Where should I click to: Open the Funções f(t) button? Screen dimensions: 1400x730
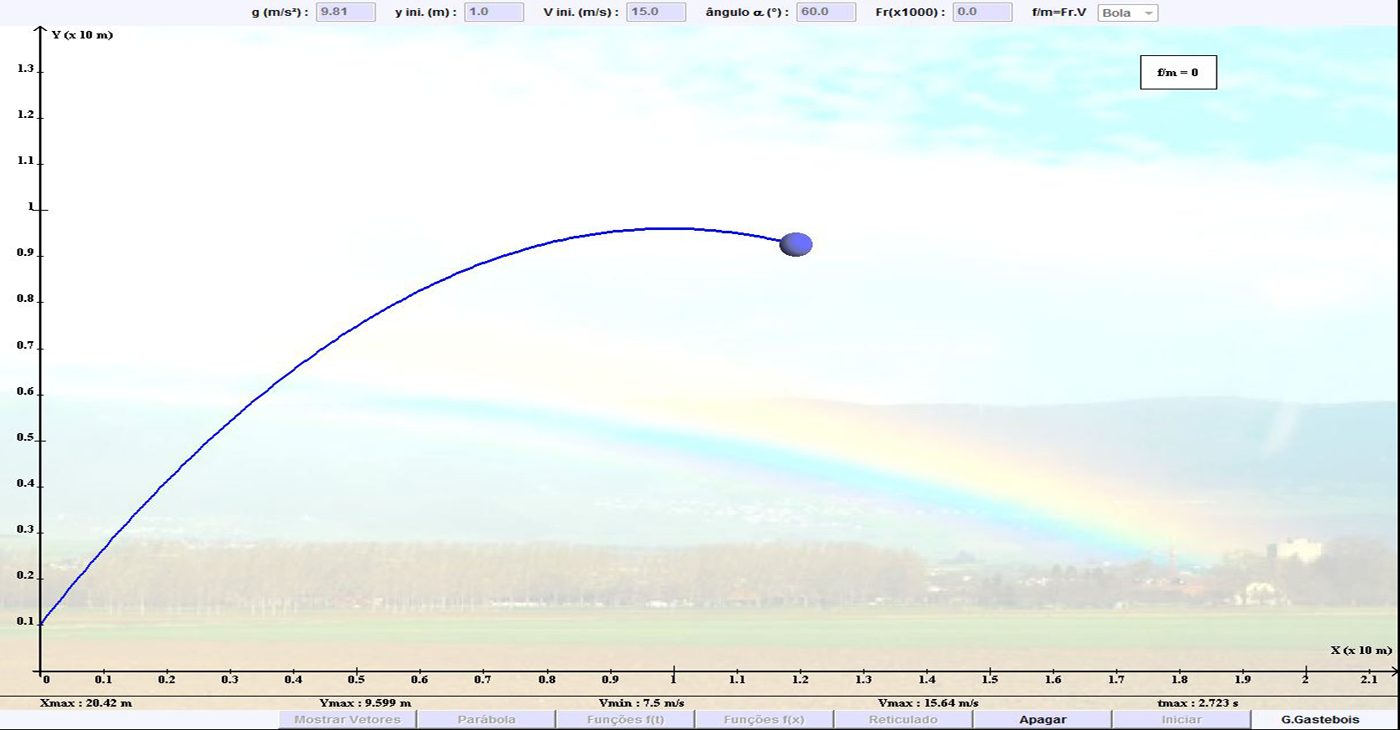point(625,719)
